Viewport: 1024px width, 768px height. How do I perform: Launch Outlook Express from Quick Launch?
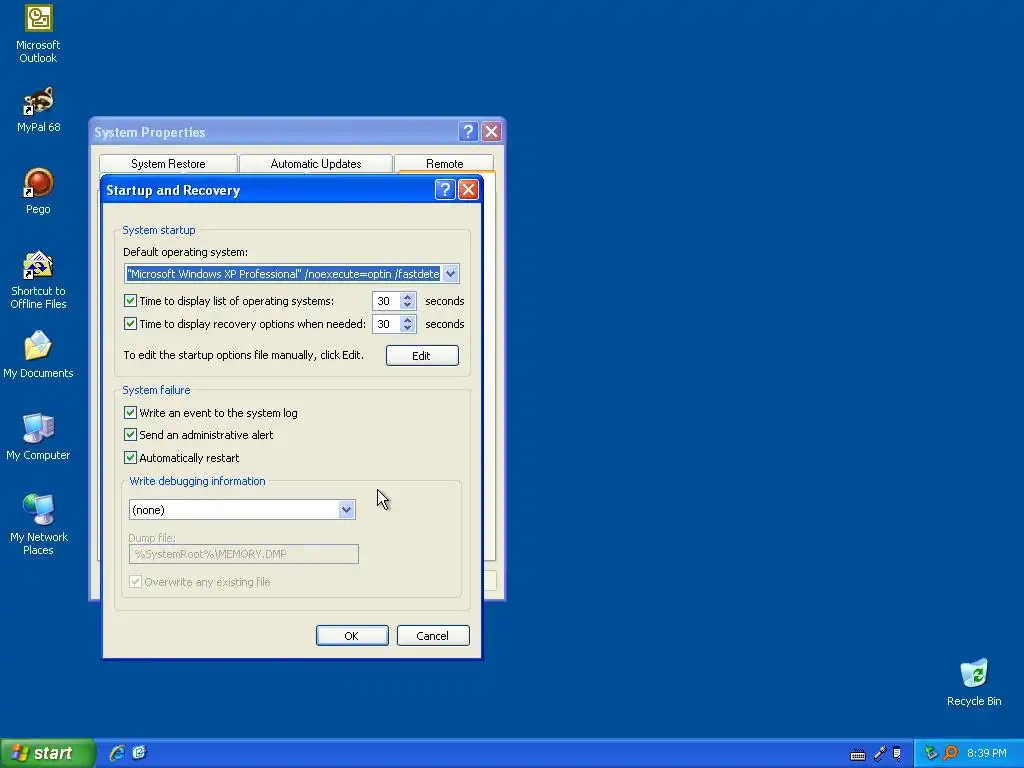coord(139,753)
